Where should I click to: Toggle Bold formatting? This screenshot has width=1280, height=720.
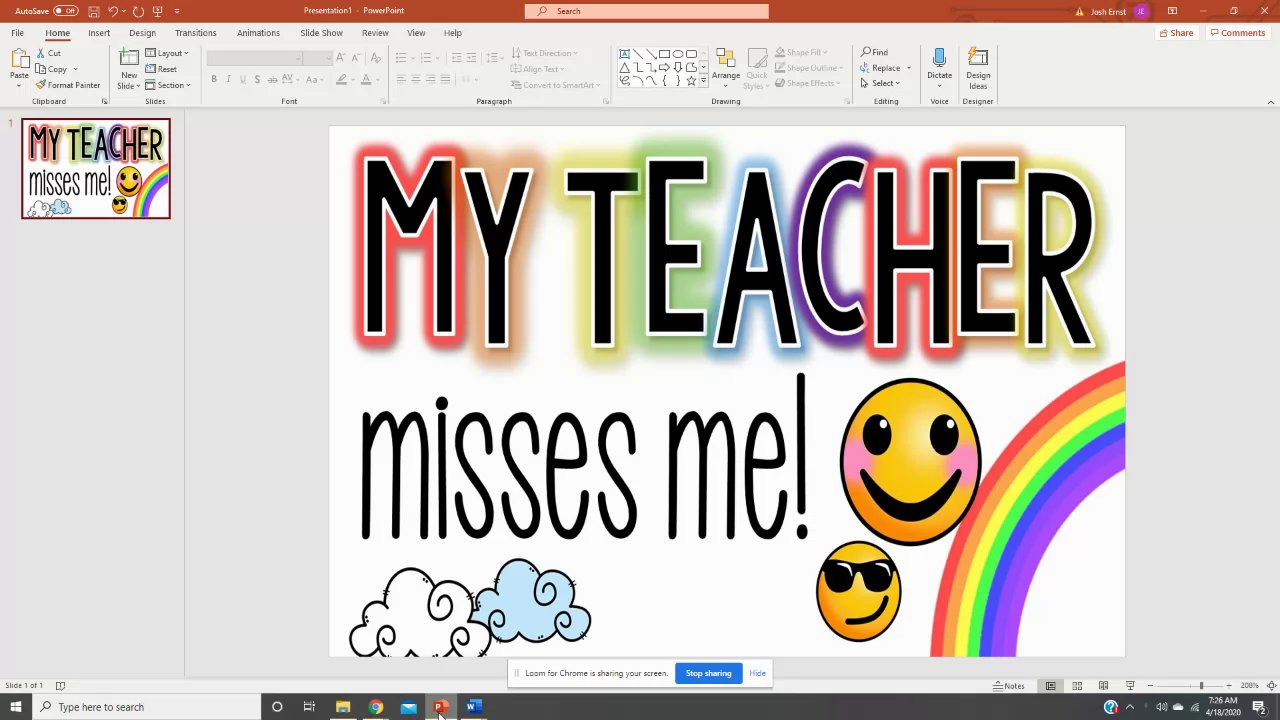pyautogui.click(x=214, y=79)
